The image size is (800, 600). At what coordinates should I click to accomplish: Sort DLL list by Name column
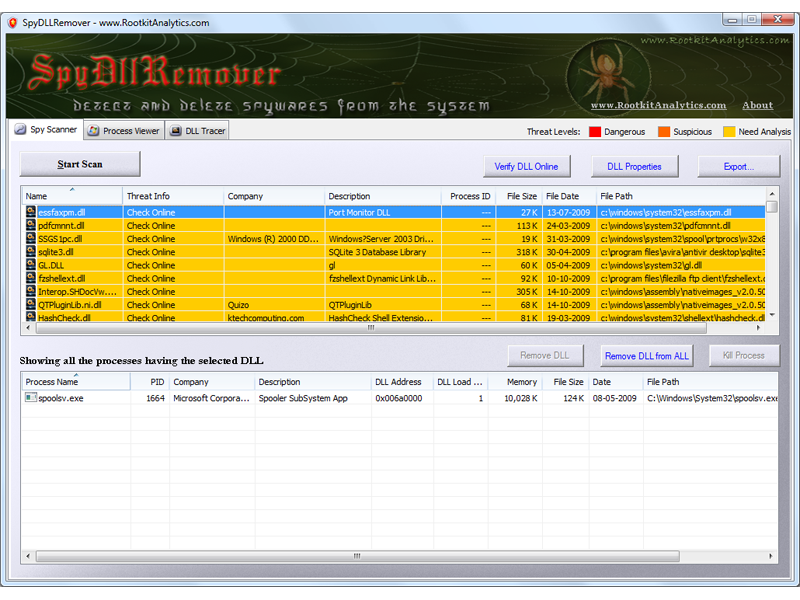[72, 196]
